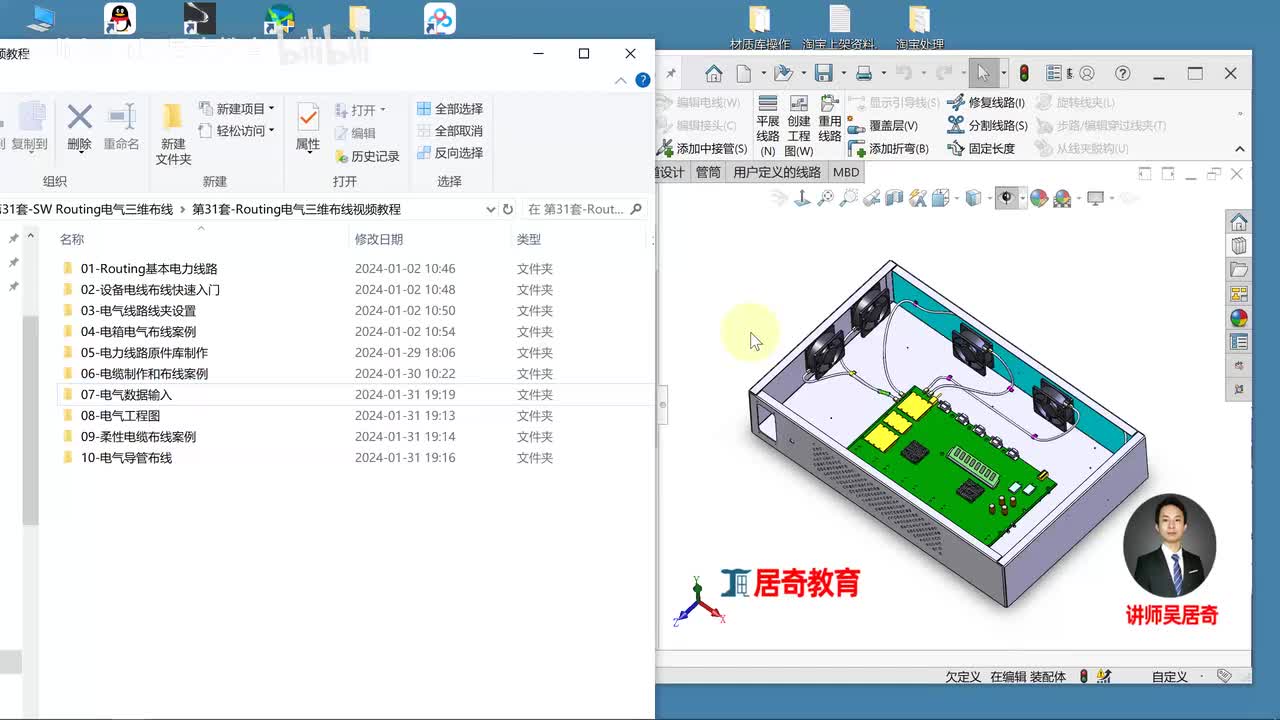Pin the SolidWorks menu bar

point(671,73)
